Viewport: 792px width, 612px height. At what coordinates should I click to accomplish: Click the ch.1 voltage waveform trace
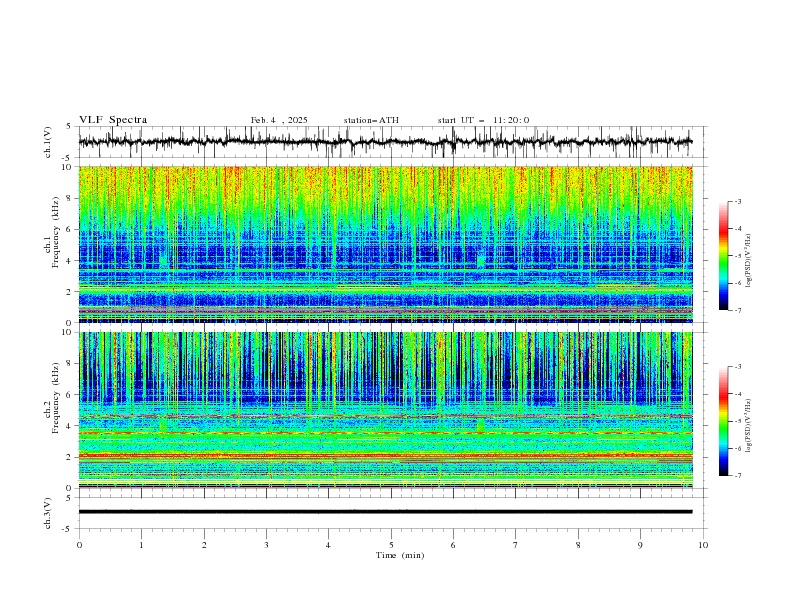[385, 142]
